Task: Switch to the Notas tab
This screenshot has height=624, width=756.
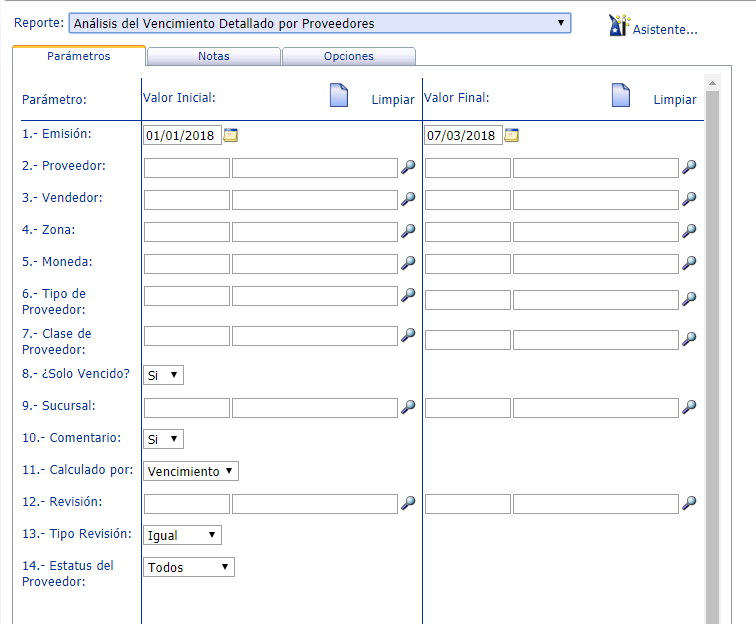Action: click(x=213, y=57)
